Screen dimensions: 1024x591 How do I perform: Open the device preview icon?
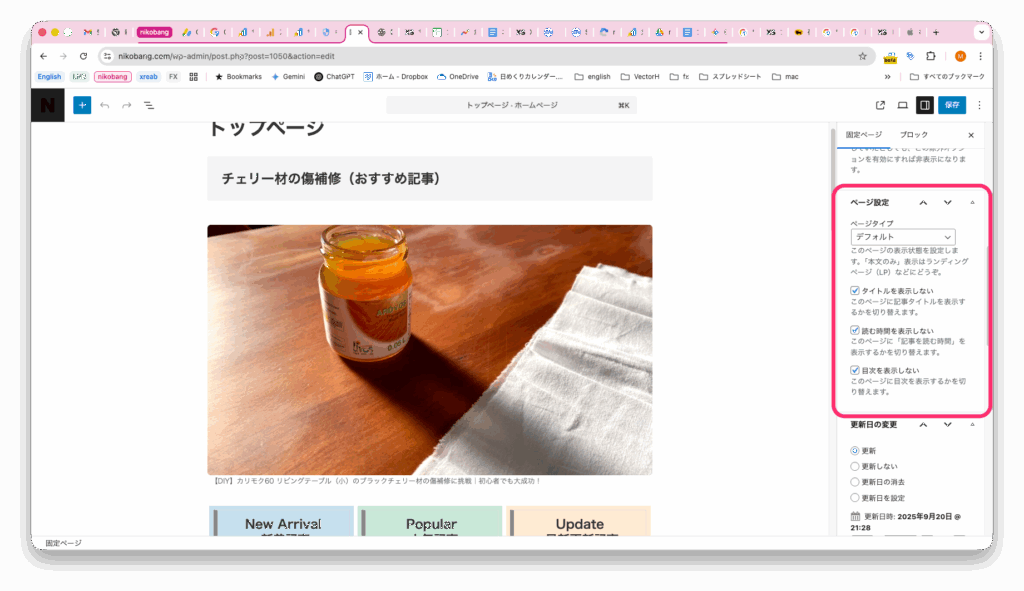[x=902, y=105]
